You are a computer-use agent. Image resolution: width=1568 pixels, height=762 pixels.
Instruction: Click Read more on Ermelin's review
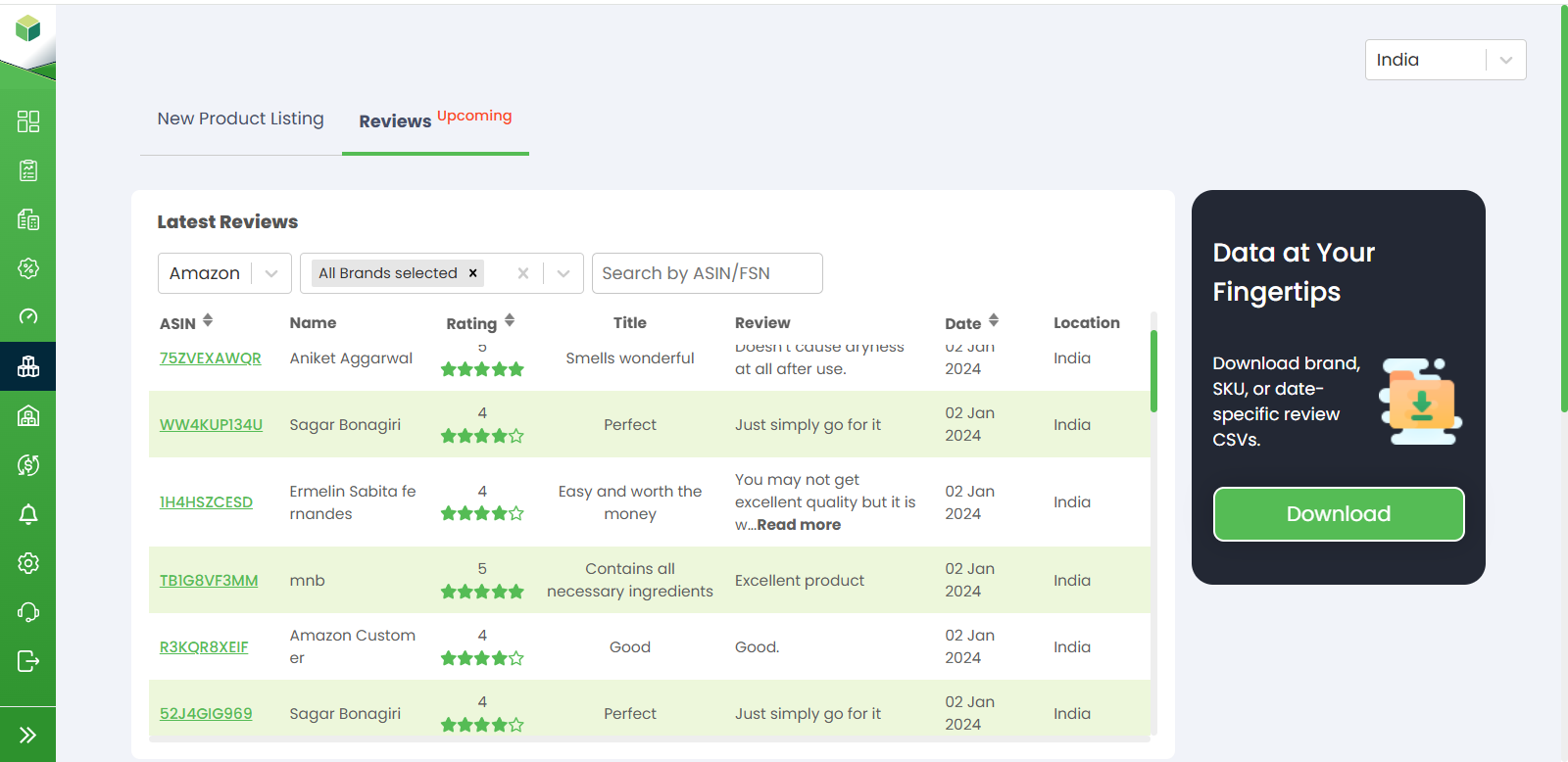coord(799,525)
